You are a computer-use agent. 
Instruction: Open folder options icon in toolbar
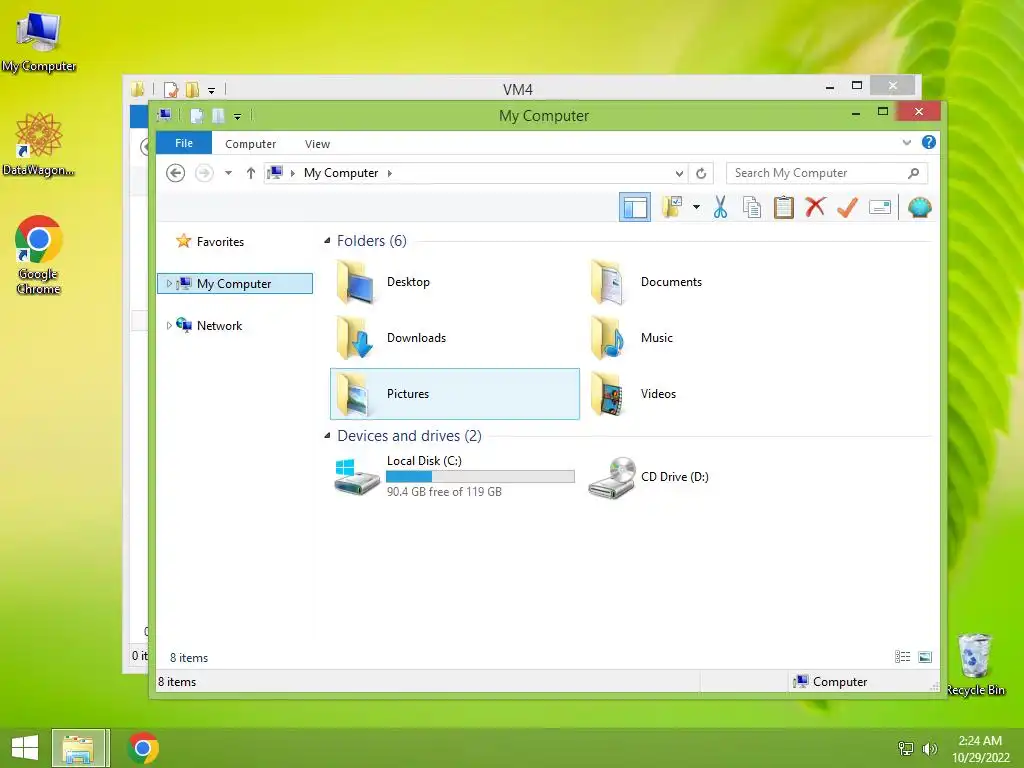(x=671, y=208)
